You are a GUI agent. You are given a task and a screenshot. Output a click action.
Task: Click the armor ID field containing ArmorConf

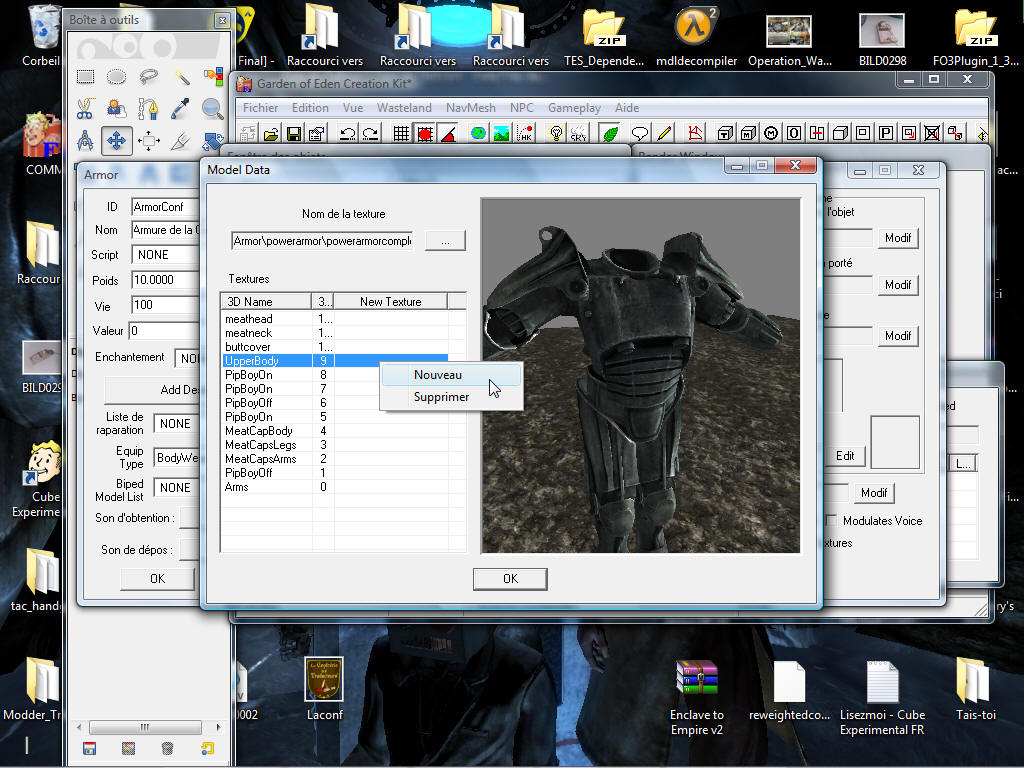click(x=165, y=207)
